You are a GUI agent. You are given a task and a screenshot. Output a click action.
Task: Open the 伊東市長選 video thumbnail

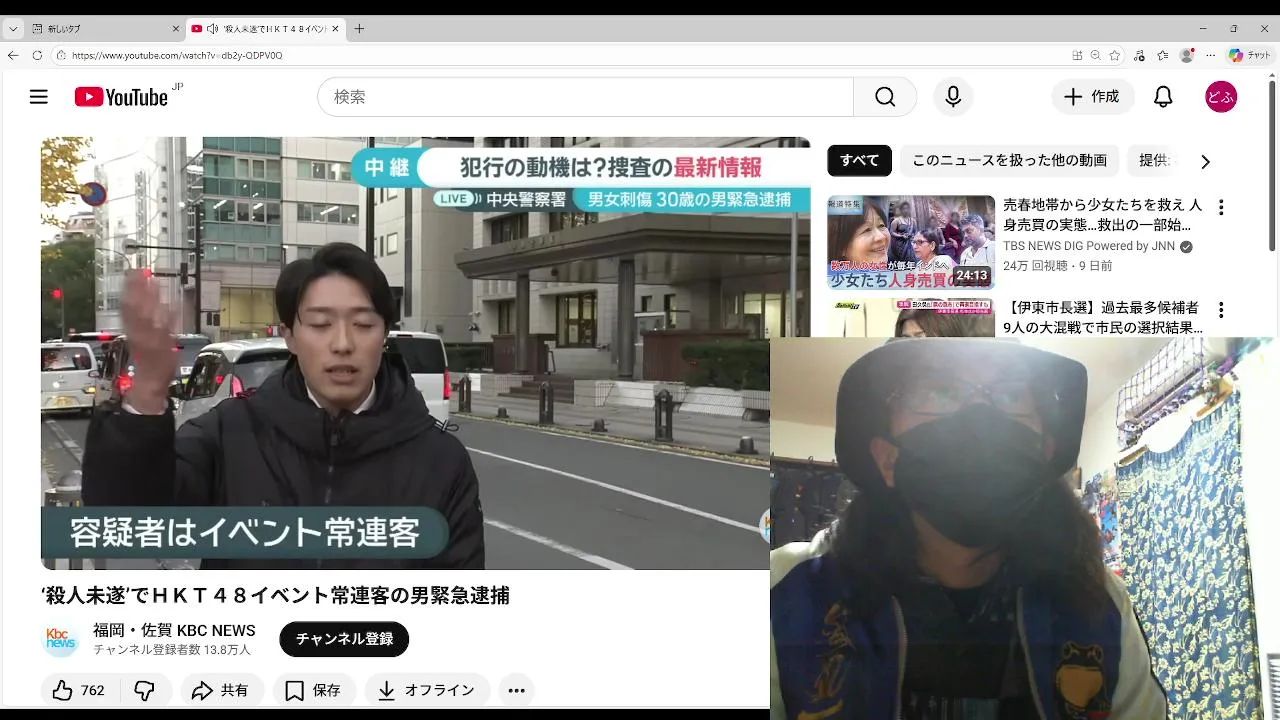(911, 317)
